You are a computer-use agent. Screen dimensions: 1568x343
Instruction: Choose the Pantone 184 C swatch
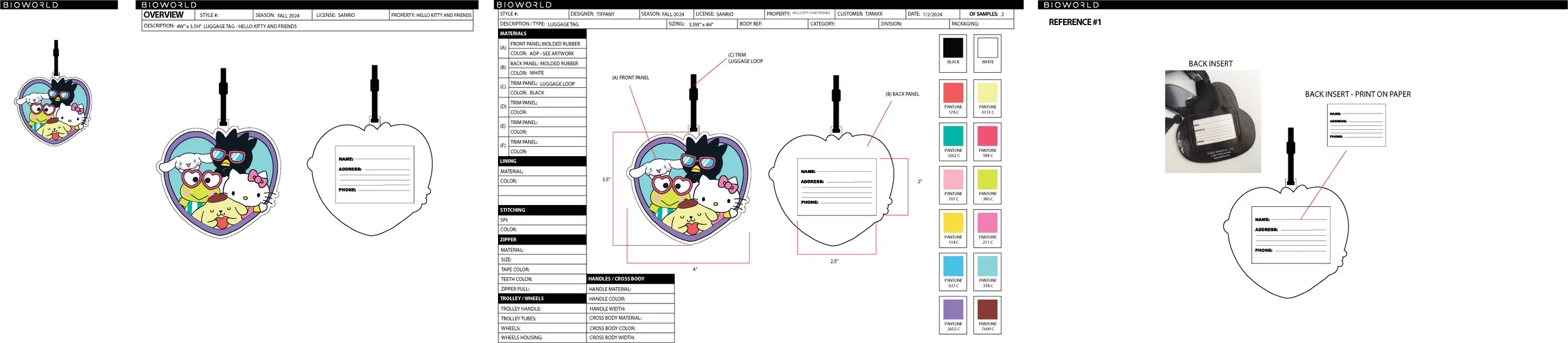tap(987, 136)
